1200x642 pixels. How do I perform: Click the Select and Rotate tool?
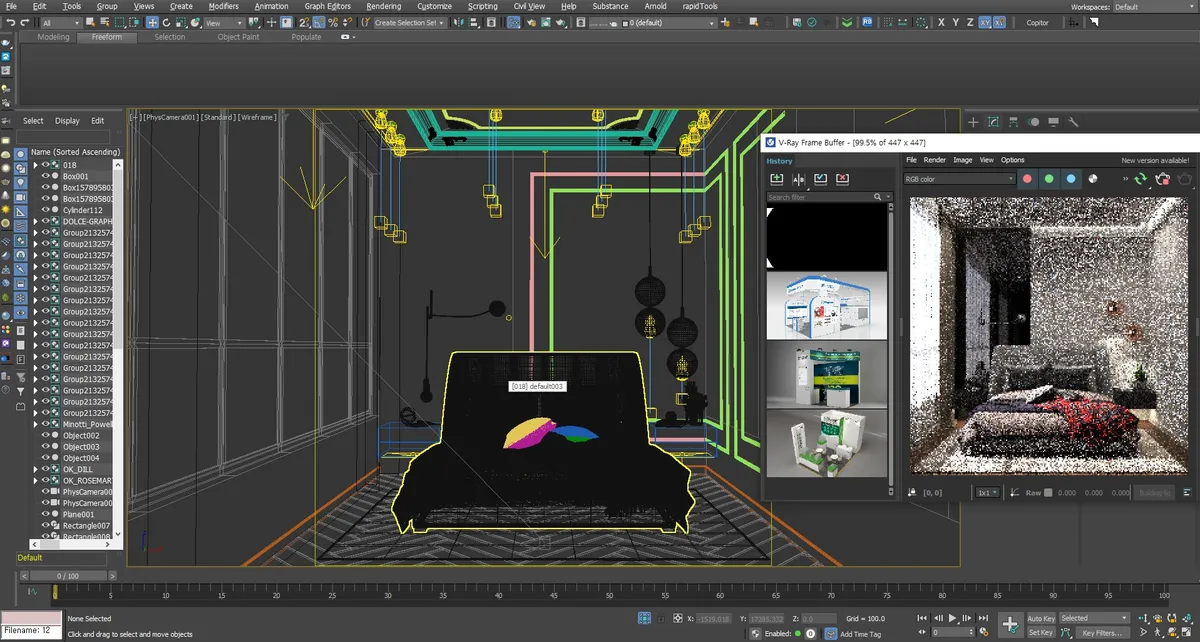coord(166,22)
